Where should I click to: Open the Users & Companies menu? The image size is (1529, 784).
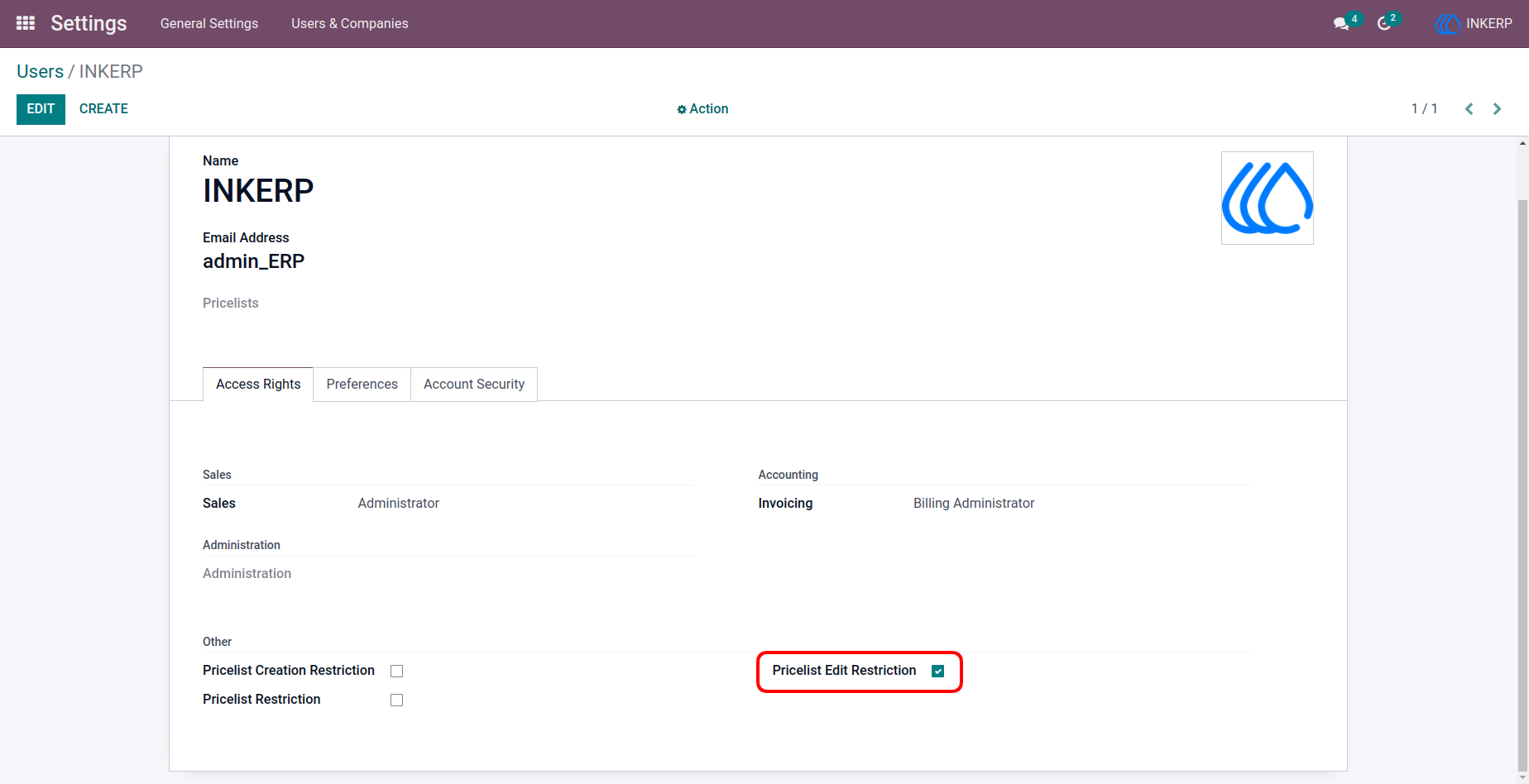click(350, 24)
